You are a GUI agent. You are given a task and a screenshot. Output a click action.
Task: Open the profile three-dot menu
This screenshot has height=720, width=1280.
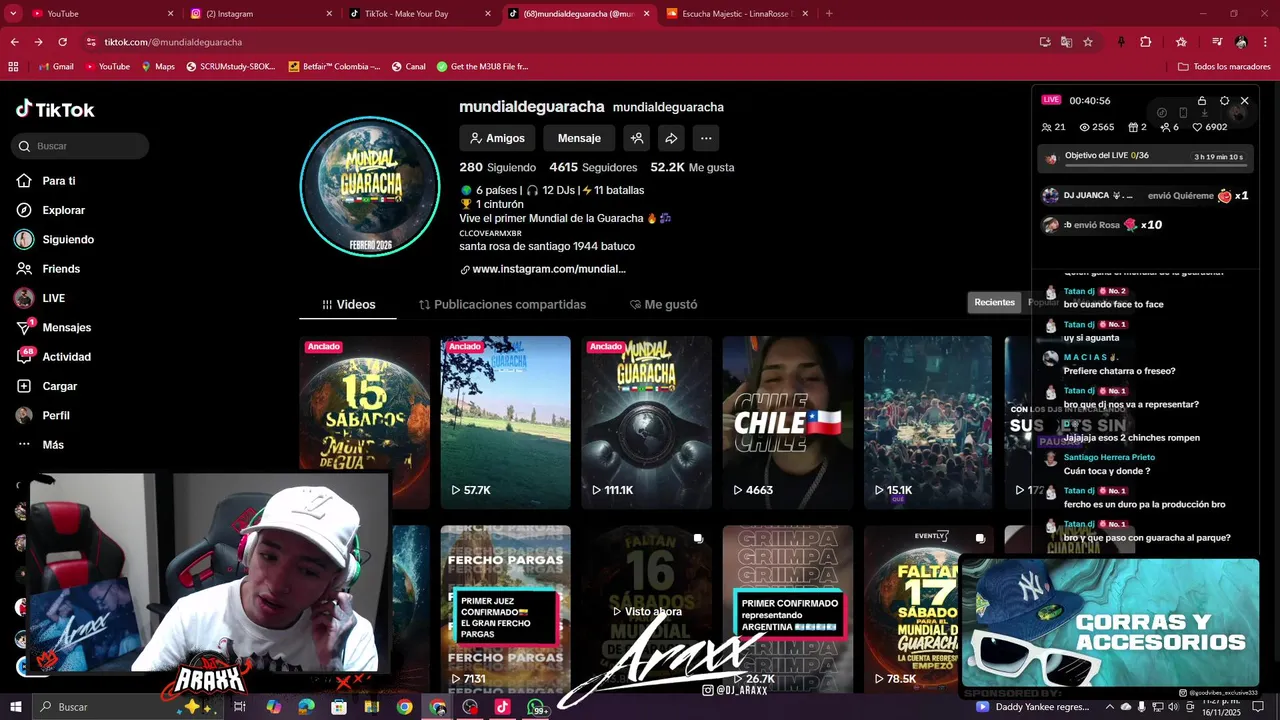point(706,138)
